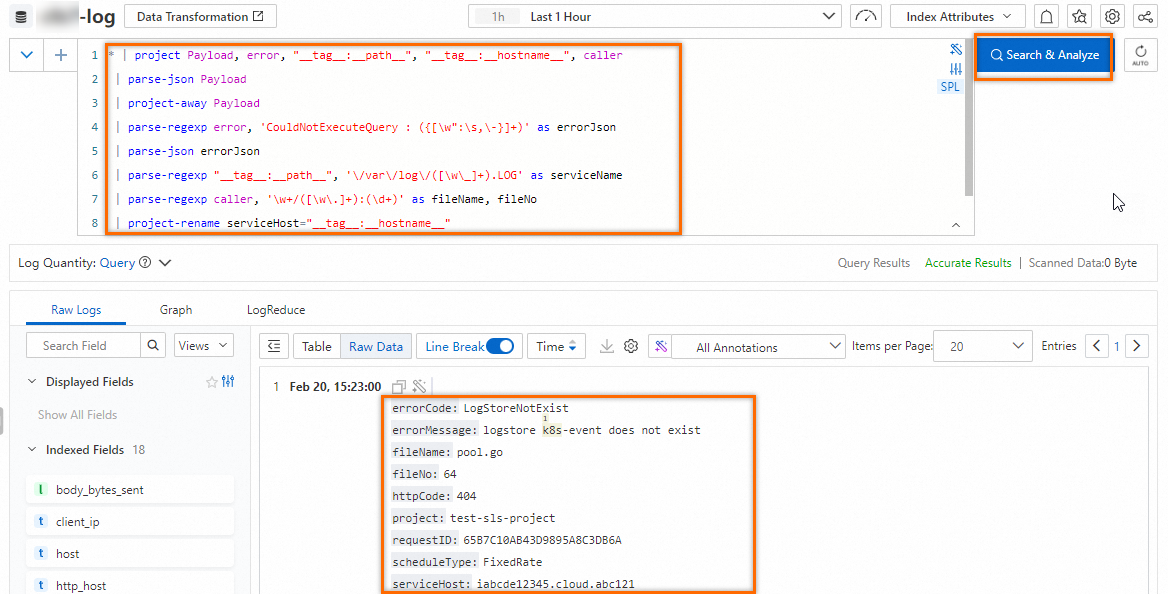Click the httpCode value 404
1168x594 pixels.
[466, 496]
